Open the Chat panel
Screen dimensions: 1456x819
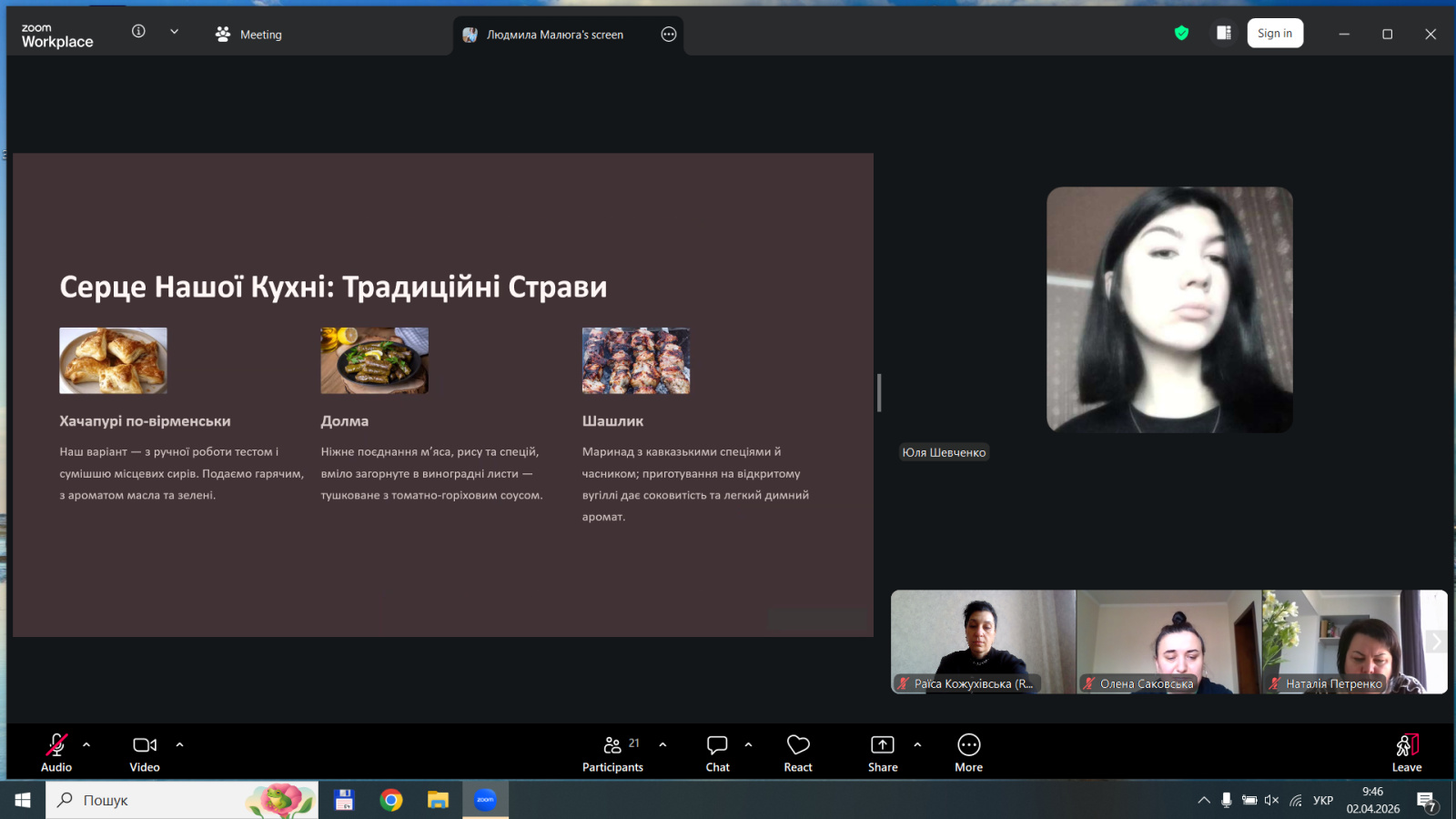tap(717, 745)
